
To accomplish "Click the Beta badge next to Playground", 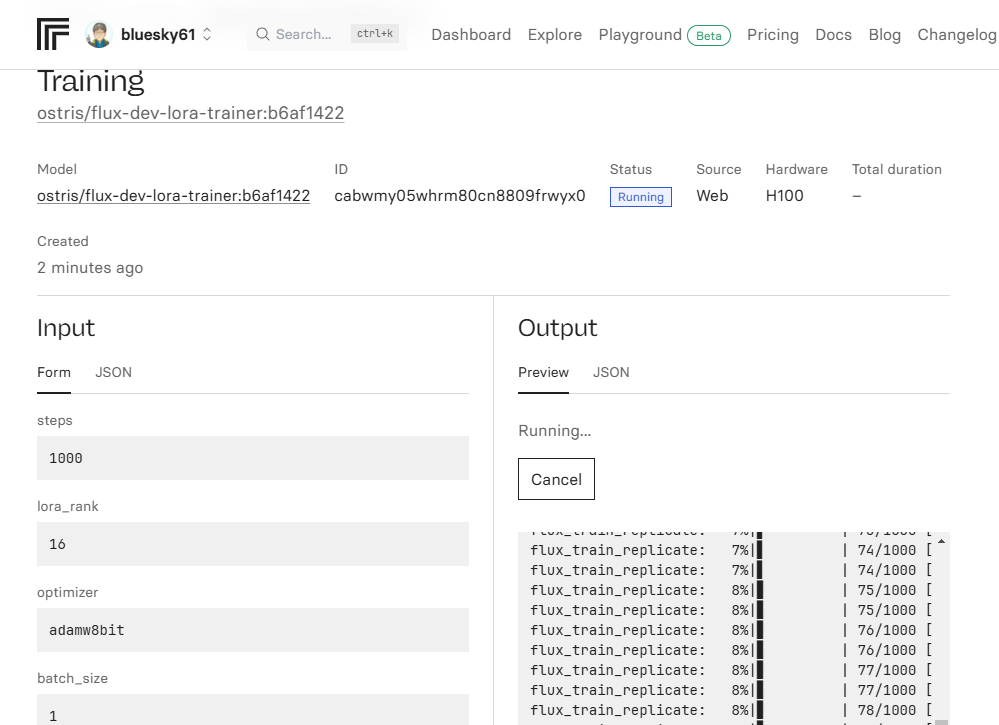I will coord(708,36).
